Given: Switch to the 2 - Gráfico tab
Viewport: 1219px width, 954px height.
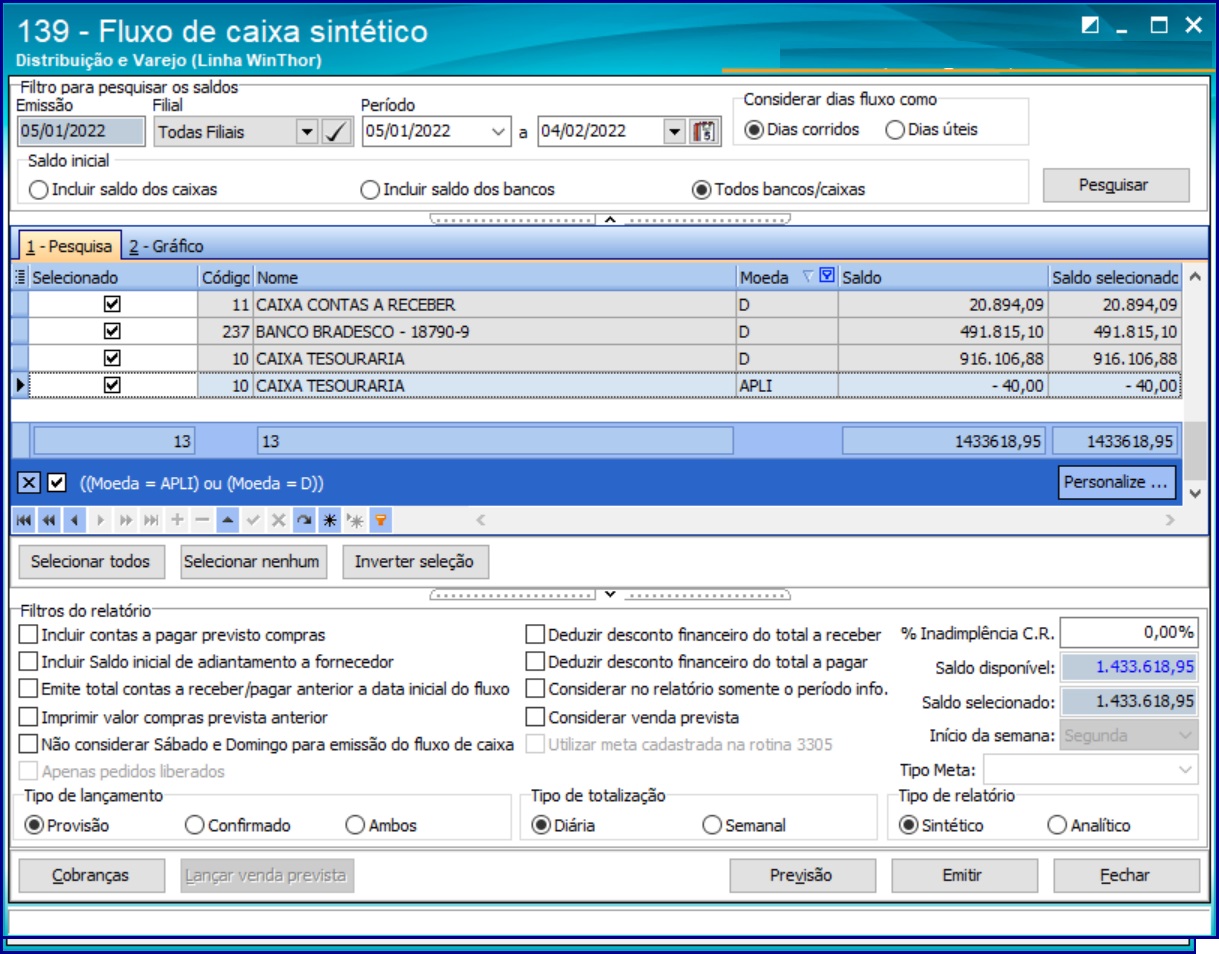Looking at the screenshot, I should pos(166,246).
